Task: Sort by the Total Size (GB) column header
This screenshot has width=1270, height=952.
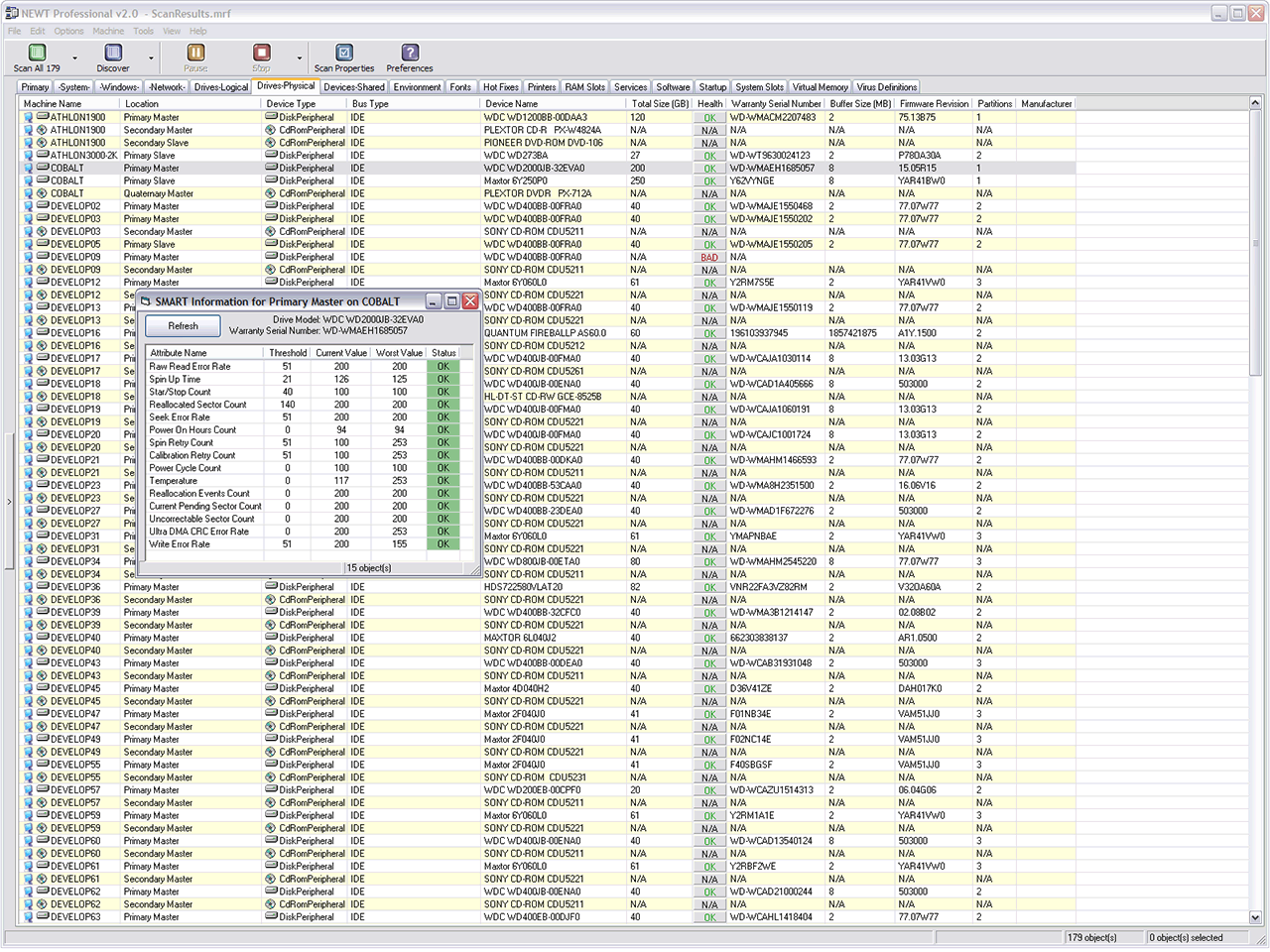Action: [660, 104]
